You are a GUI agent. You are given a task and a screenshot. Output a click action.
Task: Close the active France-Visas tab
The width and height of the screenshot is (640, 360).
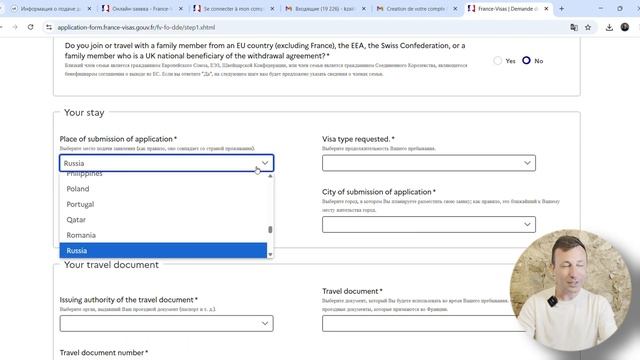coord(546,9)
